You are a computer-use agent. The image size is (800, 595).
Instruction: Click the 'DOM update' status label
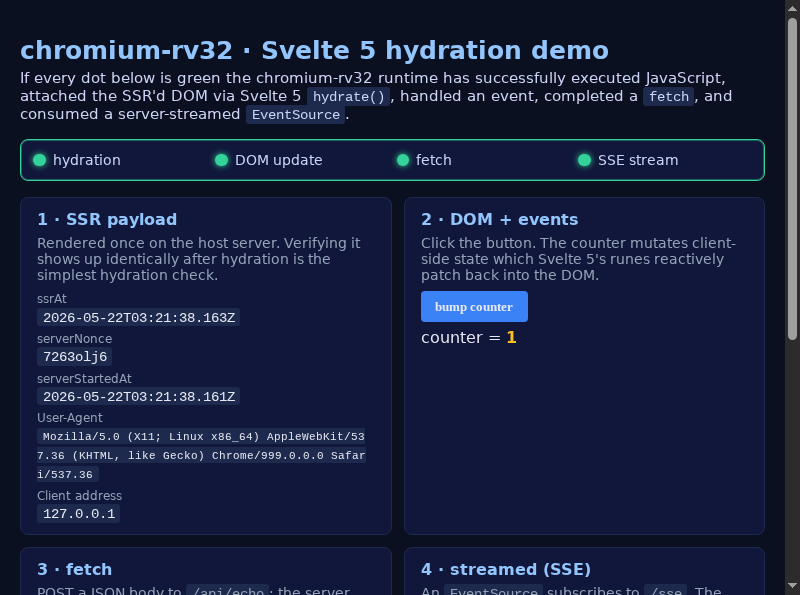tap(279, 160)
